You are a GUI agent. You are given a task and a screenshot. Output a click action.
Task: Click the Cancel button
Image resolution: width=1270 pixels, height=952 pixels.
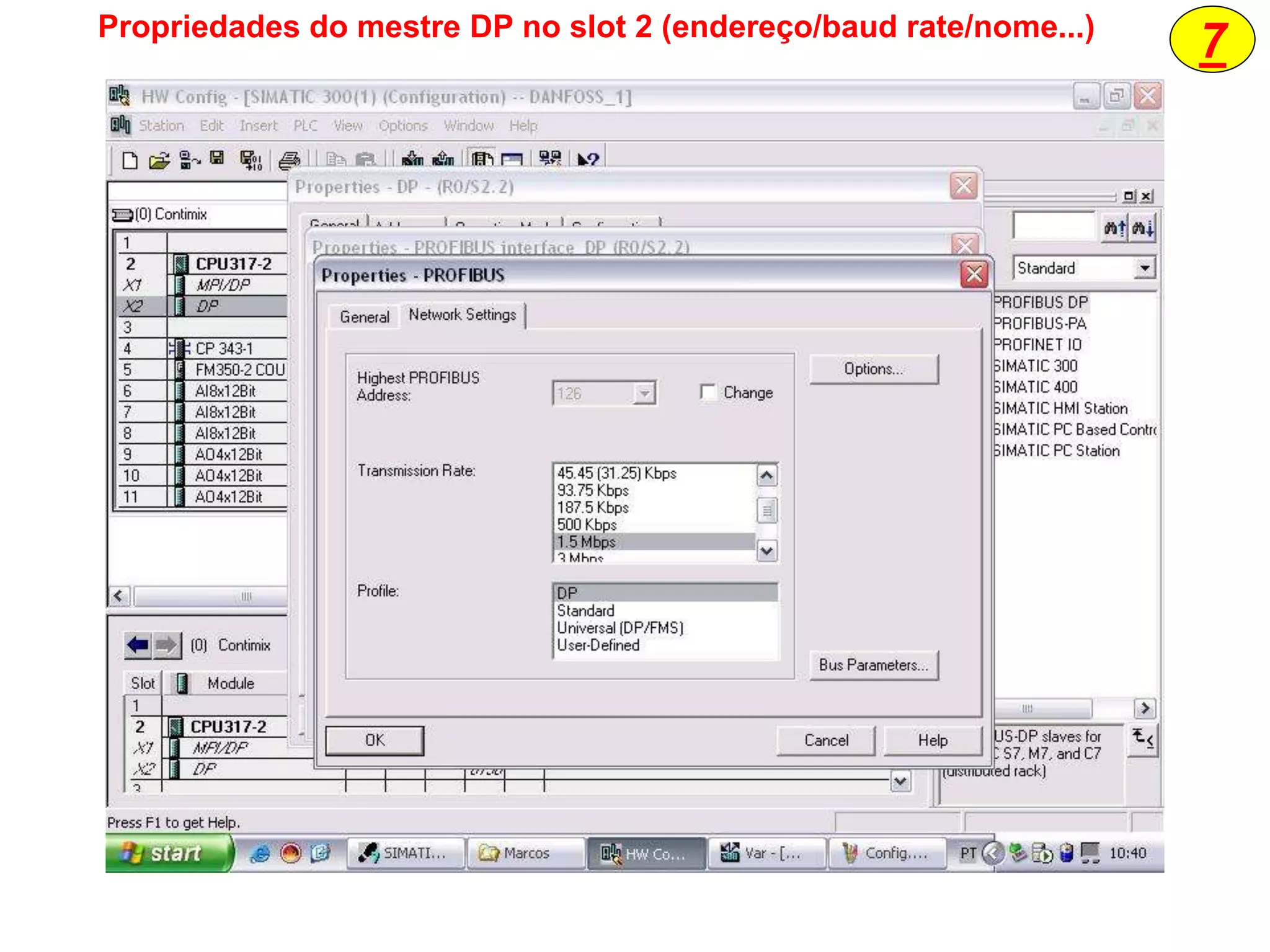[x=826, y=740]
